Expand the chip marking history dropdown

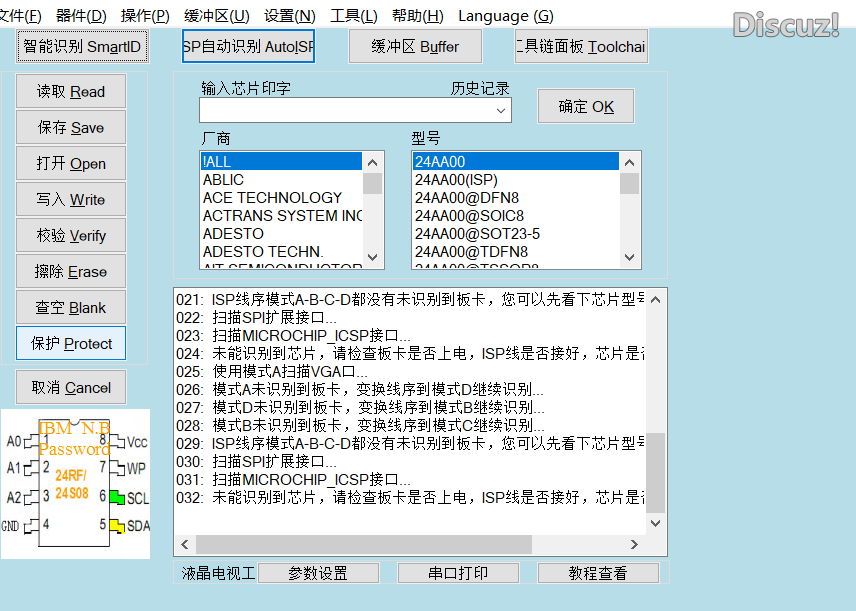(x=501, y=110)
